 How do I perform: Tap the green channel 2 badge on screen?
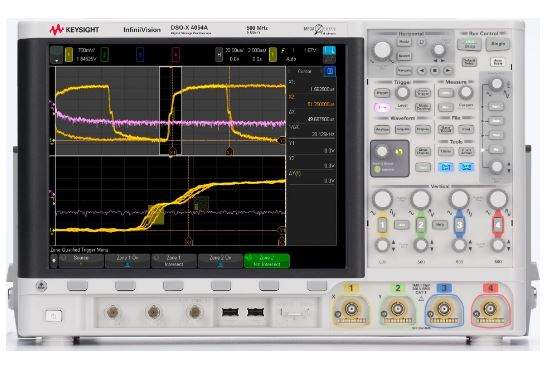coord(104,55)
